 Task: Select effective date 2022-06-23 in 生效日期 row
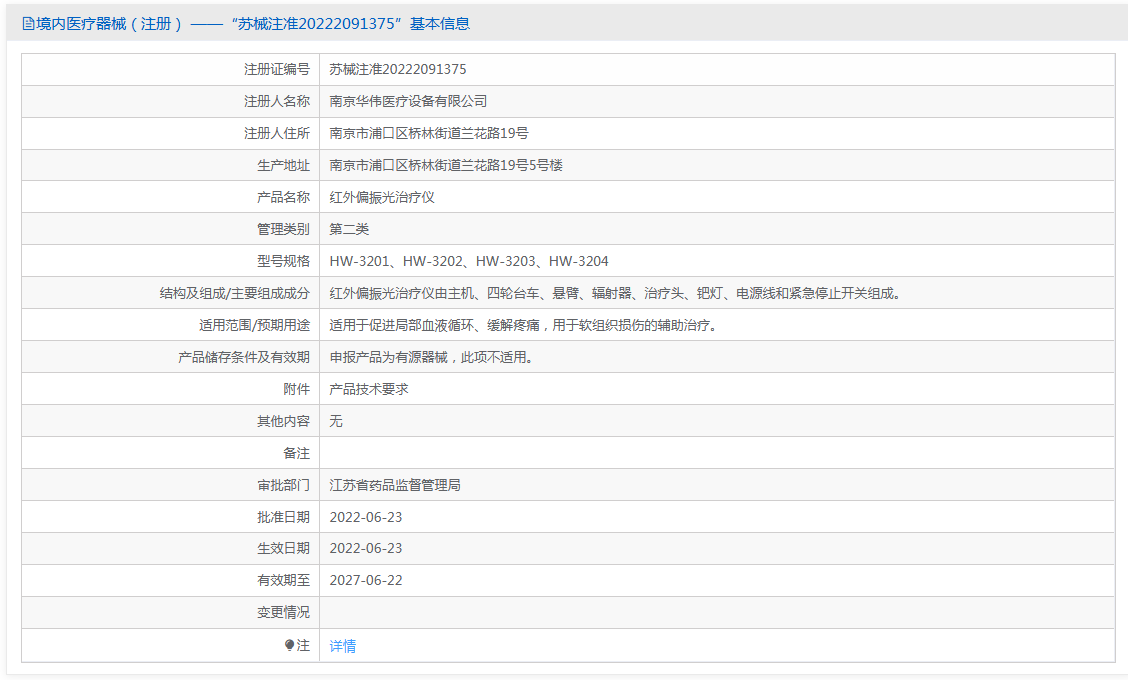click(366, 548)
